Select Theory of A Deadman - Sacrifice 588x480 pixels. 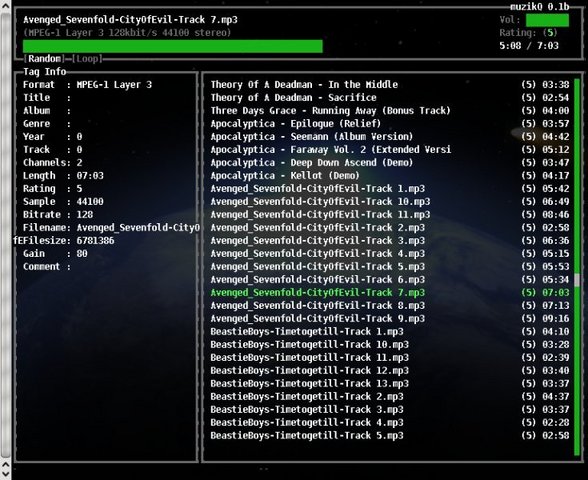pos(390,98)
